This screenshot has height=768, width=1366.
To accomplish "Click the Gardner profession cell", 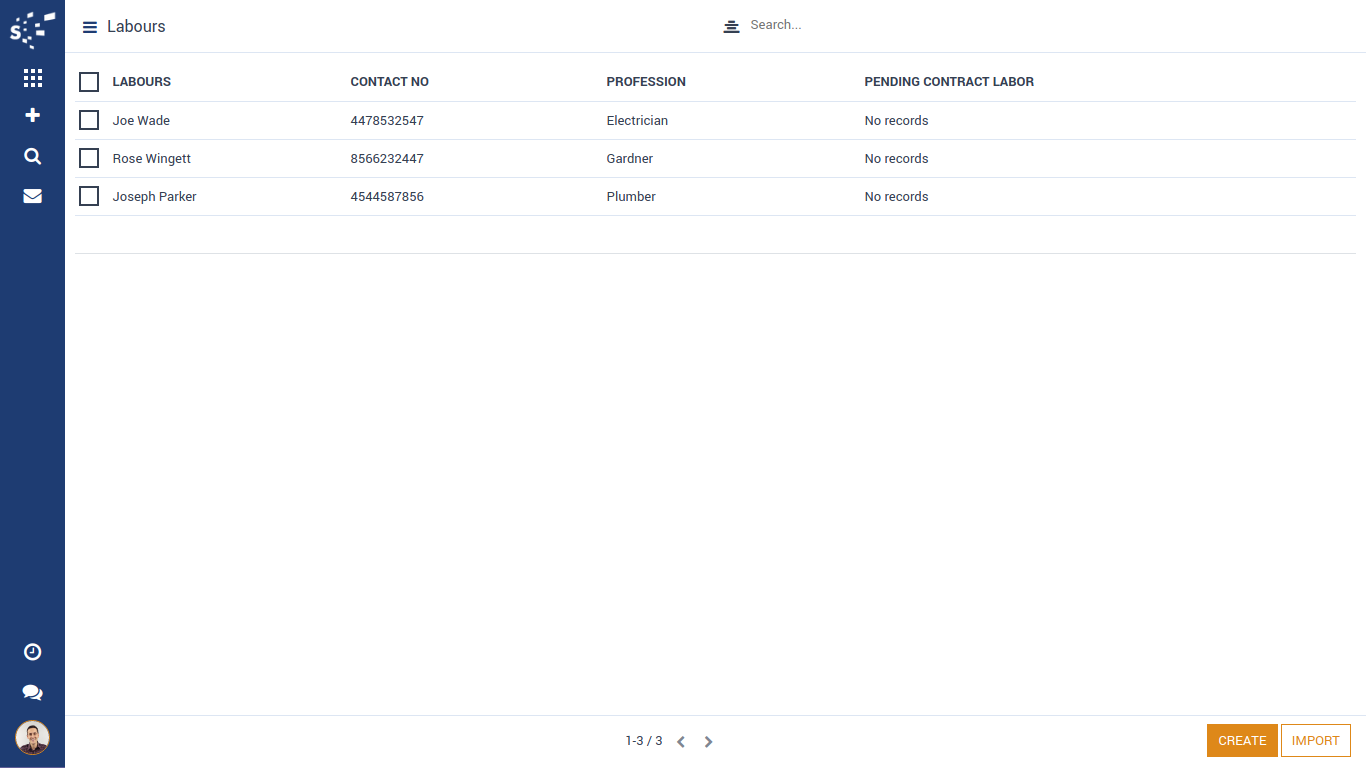I will pyautogui.click(x=630, y=159).
